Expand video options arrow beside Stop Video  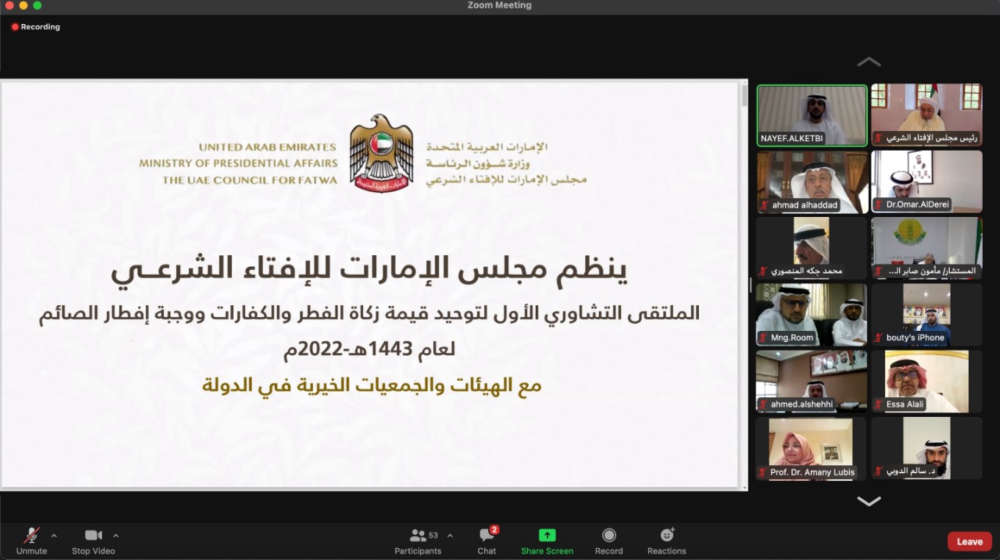click(x=115, y=536)
